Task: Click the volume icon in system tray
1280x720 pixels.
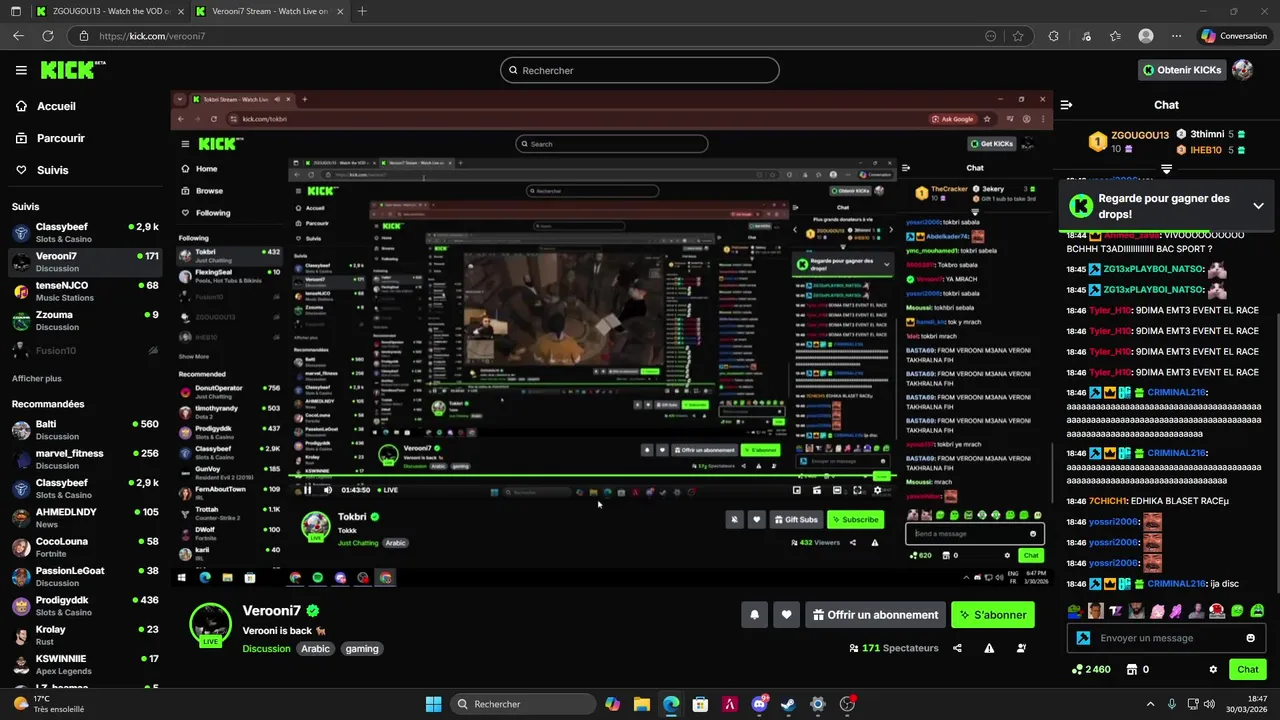Action: [1209, 704]
